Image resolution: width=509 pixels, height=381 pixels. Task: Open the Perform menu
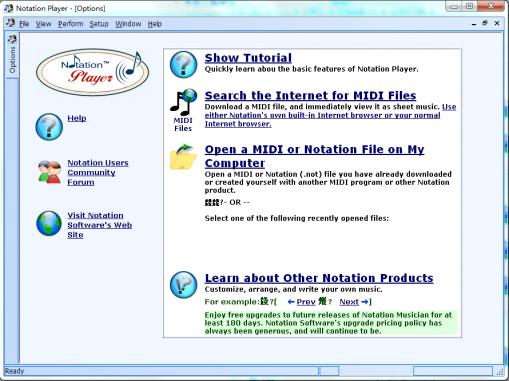(71, 24)
